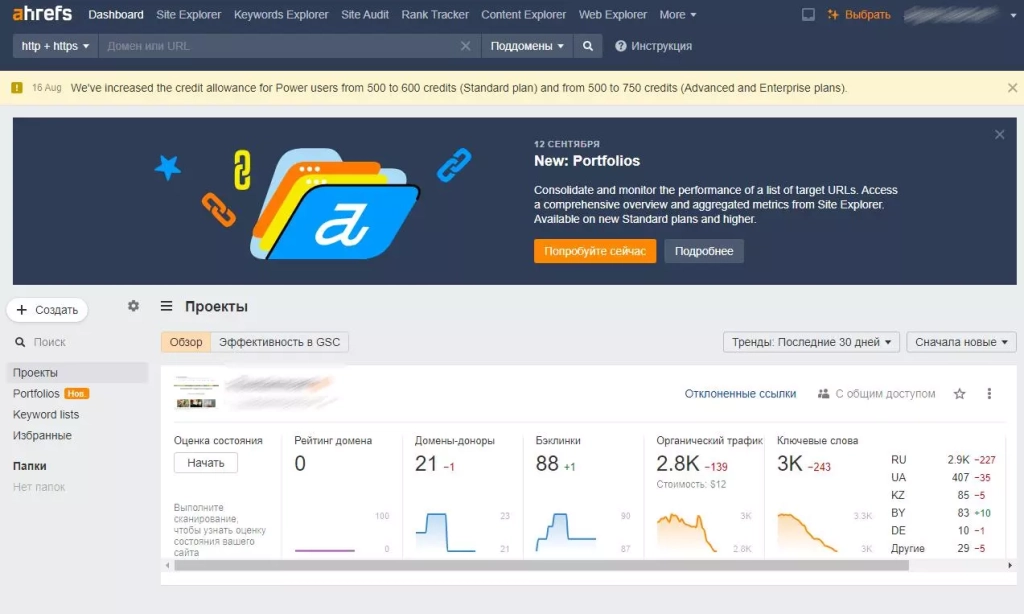Open project three-dot options menu
The image size is (1024, 614).
(989, 394)
